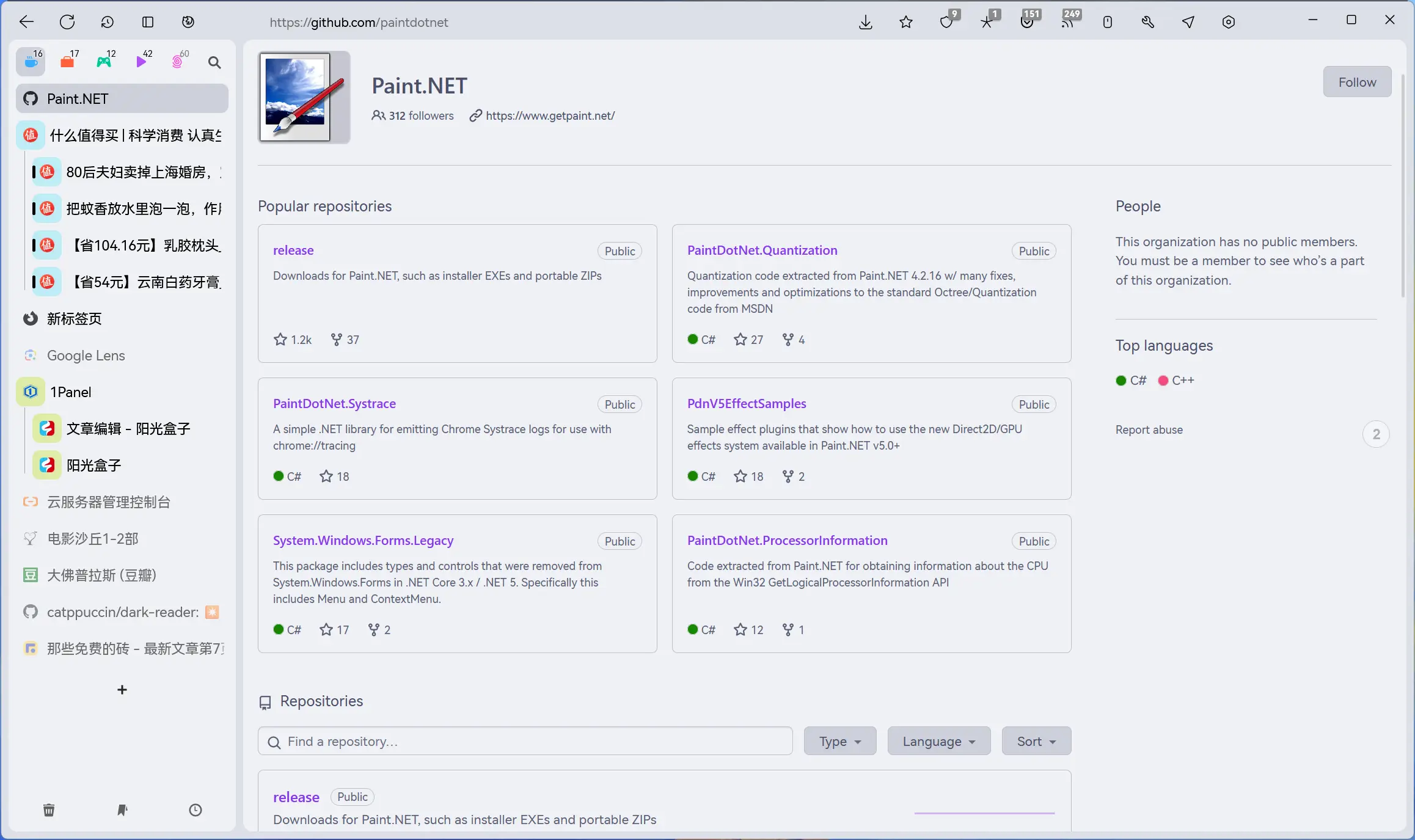The height and width of the screenshot is (840, 1415).
Task: Switch to the 新标签页 tab
Action: coord(122,318)
